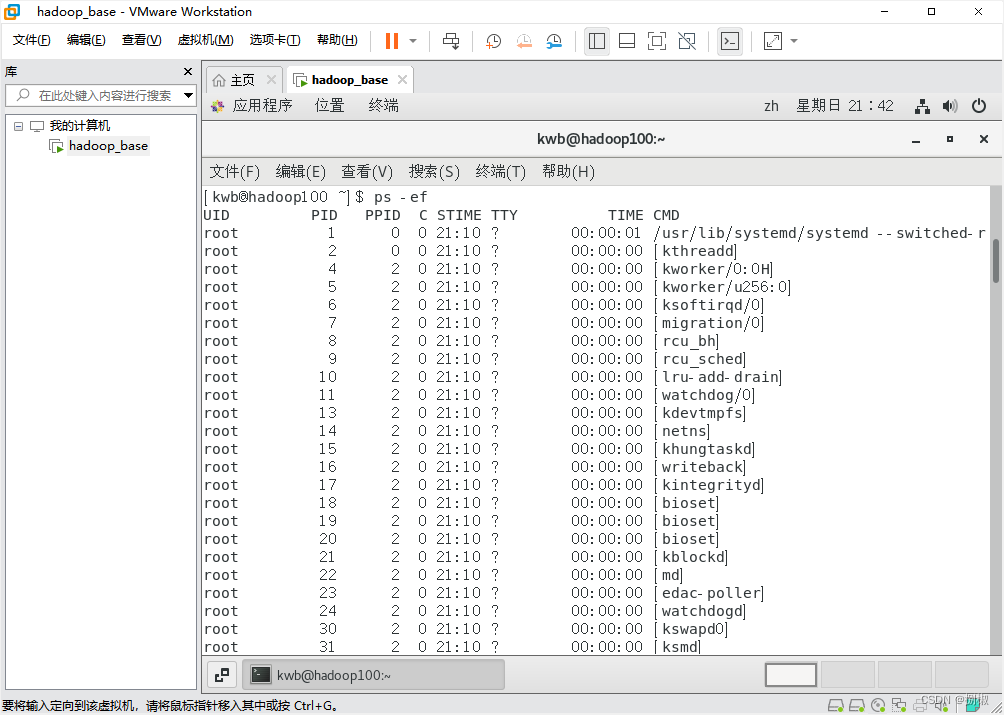Click the [watchdogd] process entry
The image size is (1004, 715).
[x=700, y=611]
